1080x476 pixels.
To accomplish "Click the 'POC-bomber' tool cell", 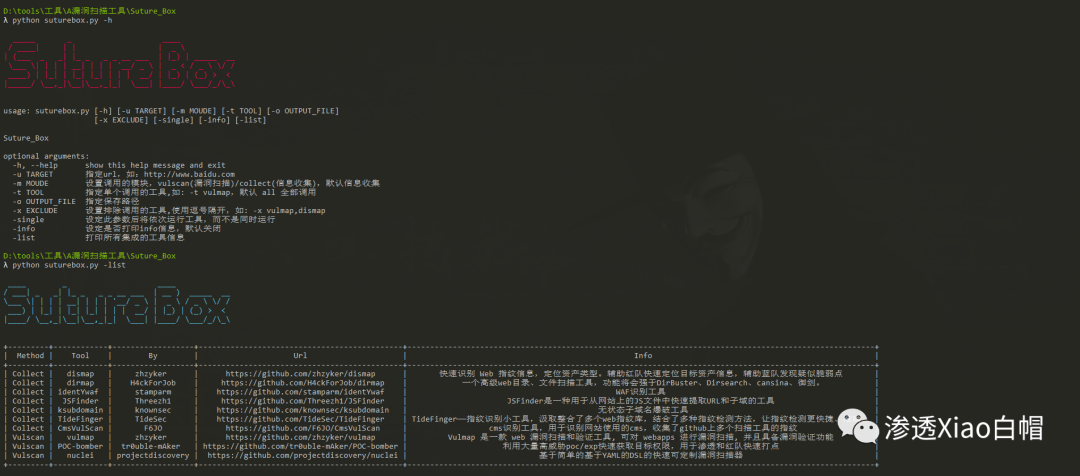I will tap(81, 446).
